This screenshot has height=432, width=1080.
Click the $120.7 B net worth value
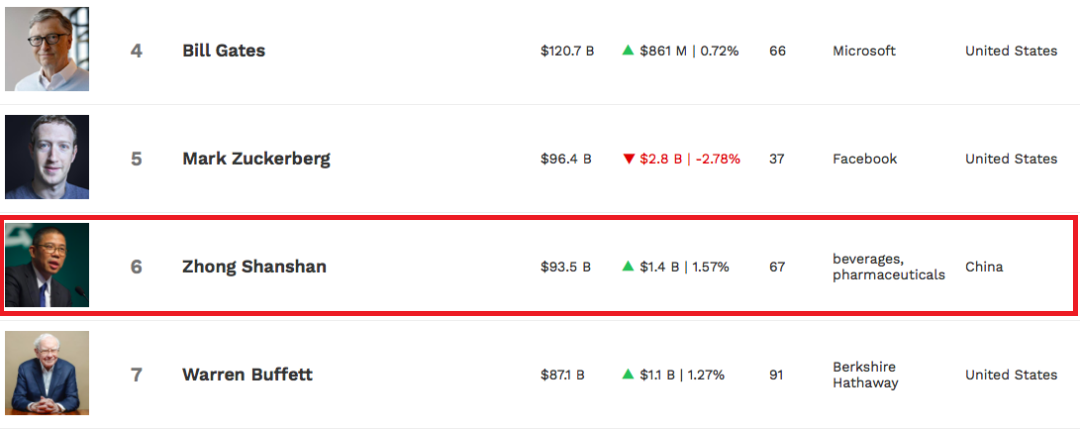567,51
